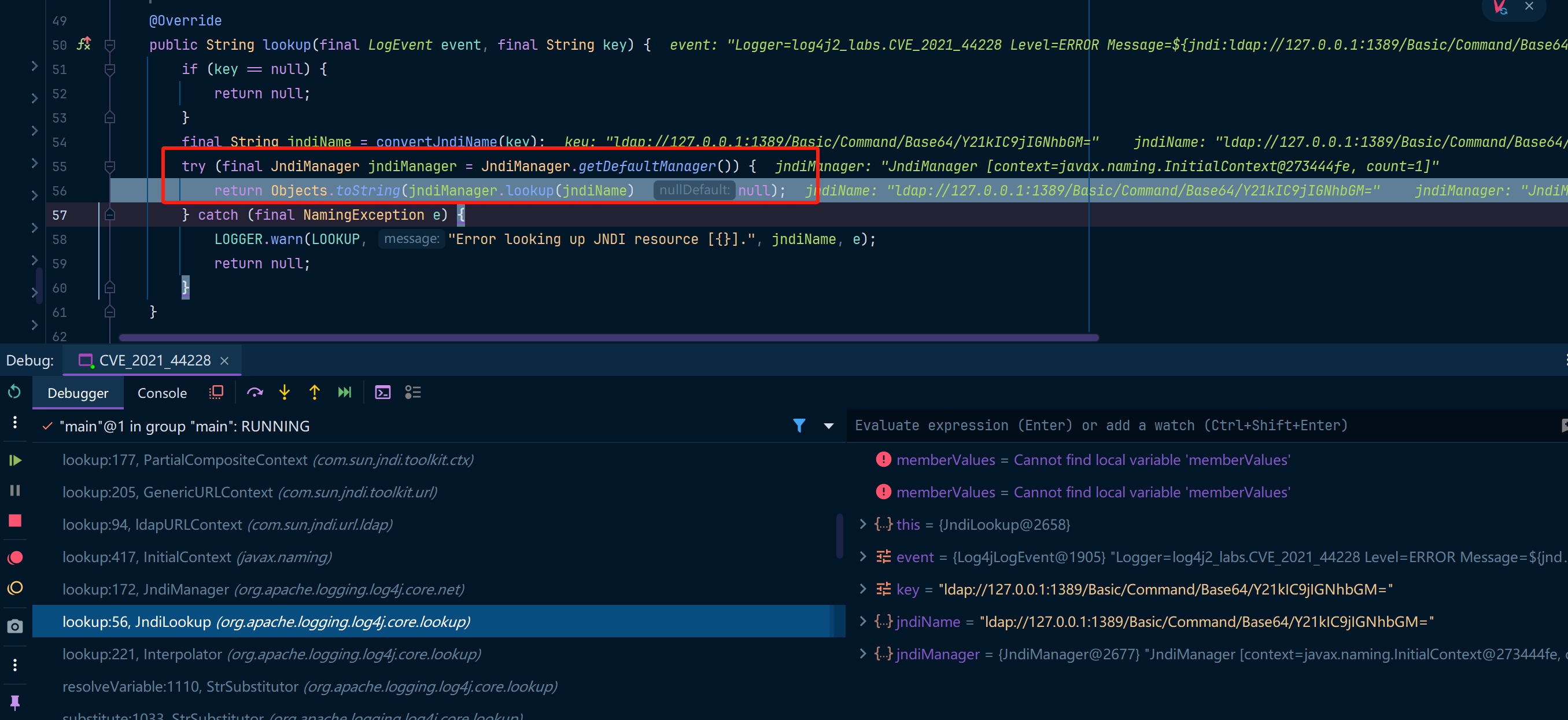1568x720 pixels.
Task: Run to cursor
Action: point(345,393)
